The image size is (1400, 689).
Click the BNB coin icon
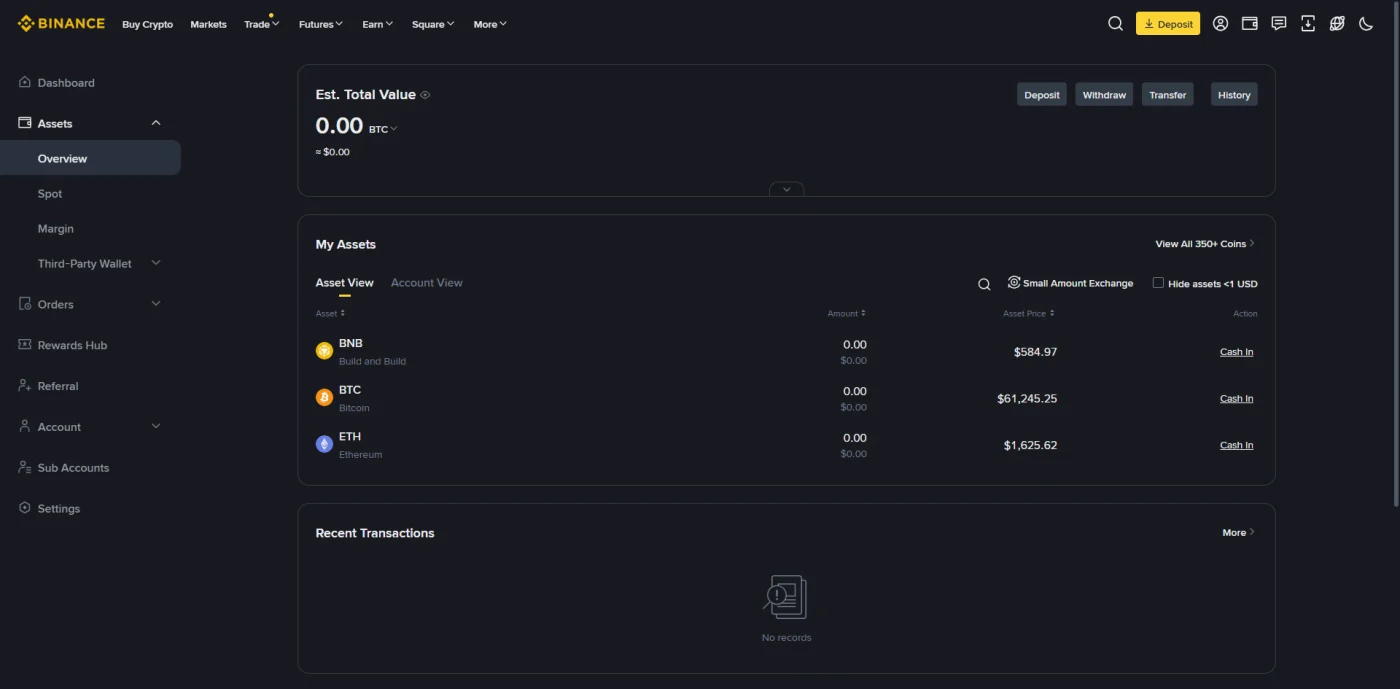click(x=324, y=351)
